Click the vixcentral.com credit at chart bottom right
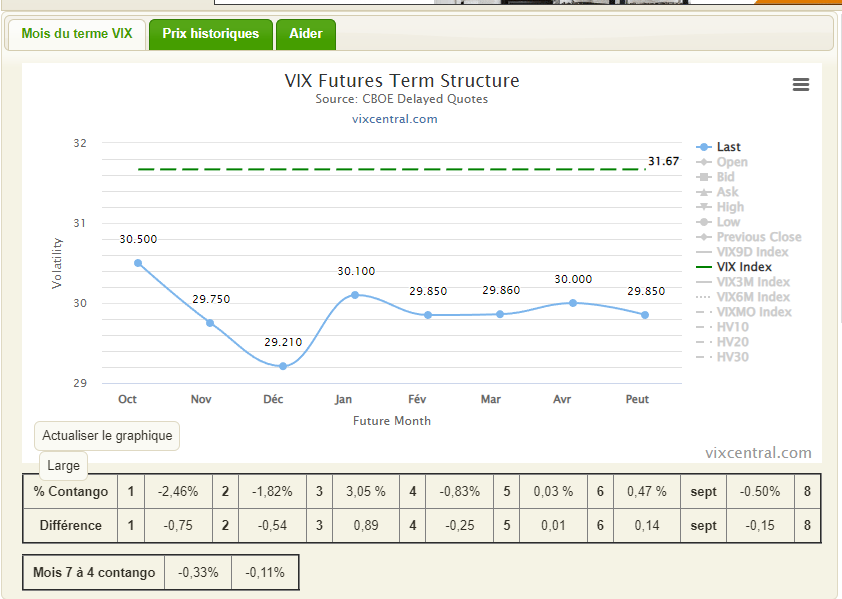The height and width of the screenshot is (599, 842). click(x=758, y=453)
